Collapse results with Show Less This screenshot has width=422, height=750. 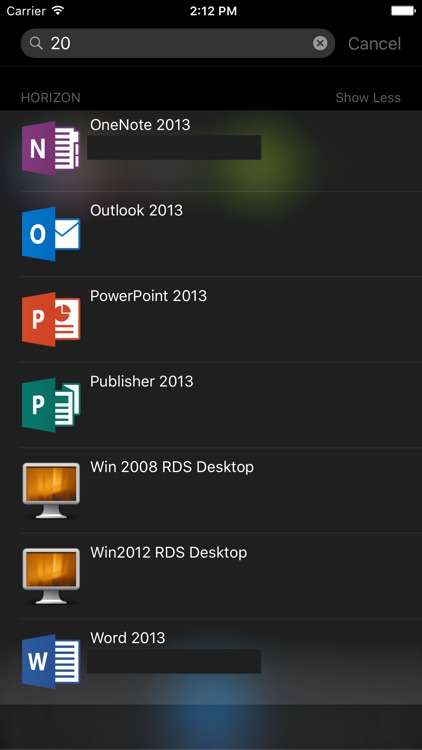pyautogui.click(x=368, y=98)
